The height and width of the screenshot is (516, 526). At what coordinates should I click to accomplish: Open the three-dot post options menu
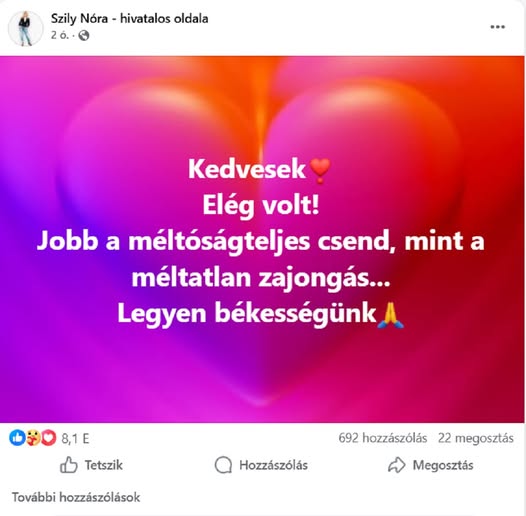[497, 27]
